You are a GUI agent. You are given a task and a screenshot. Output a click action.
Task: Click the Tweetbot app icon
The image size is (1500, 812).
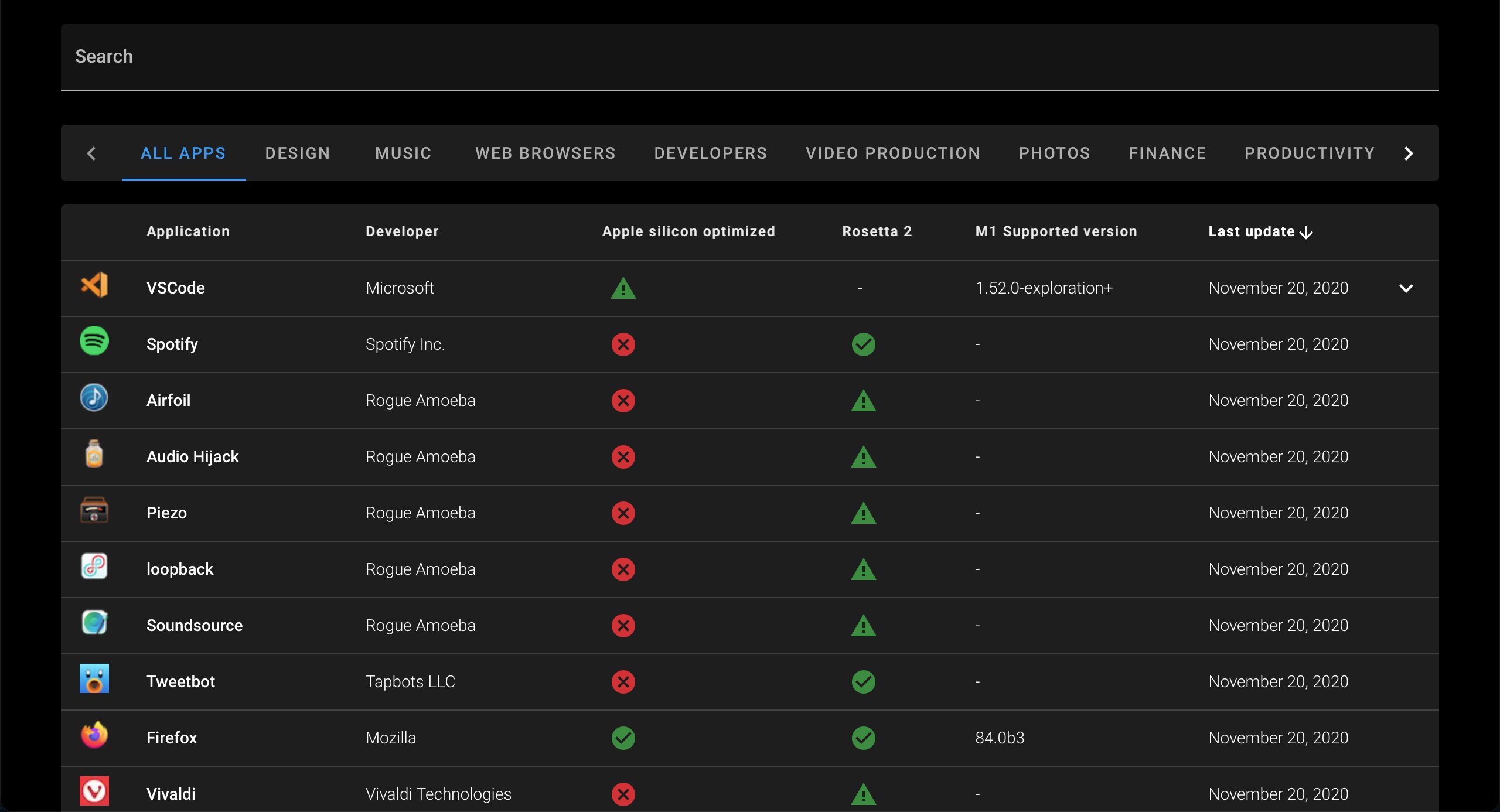coord(94,678)
